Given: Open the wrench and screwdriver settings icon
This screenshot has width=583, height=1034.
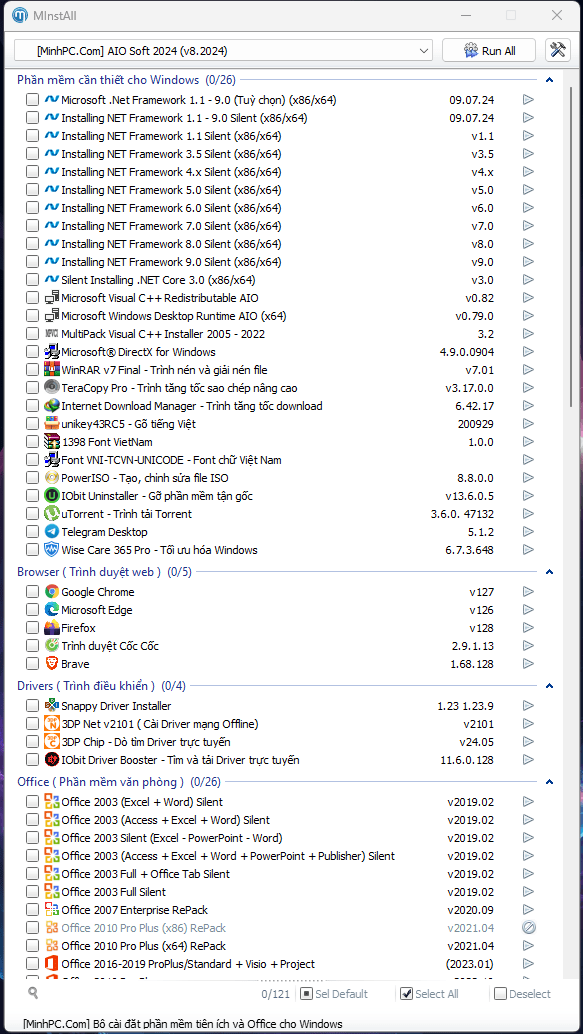Looking at the screenshot, I should point(558,50).
